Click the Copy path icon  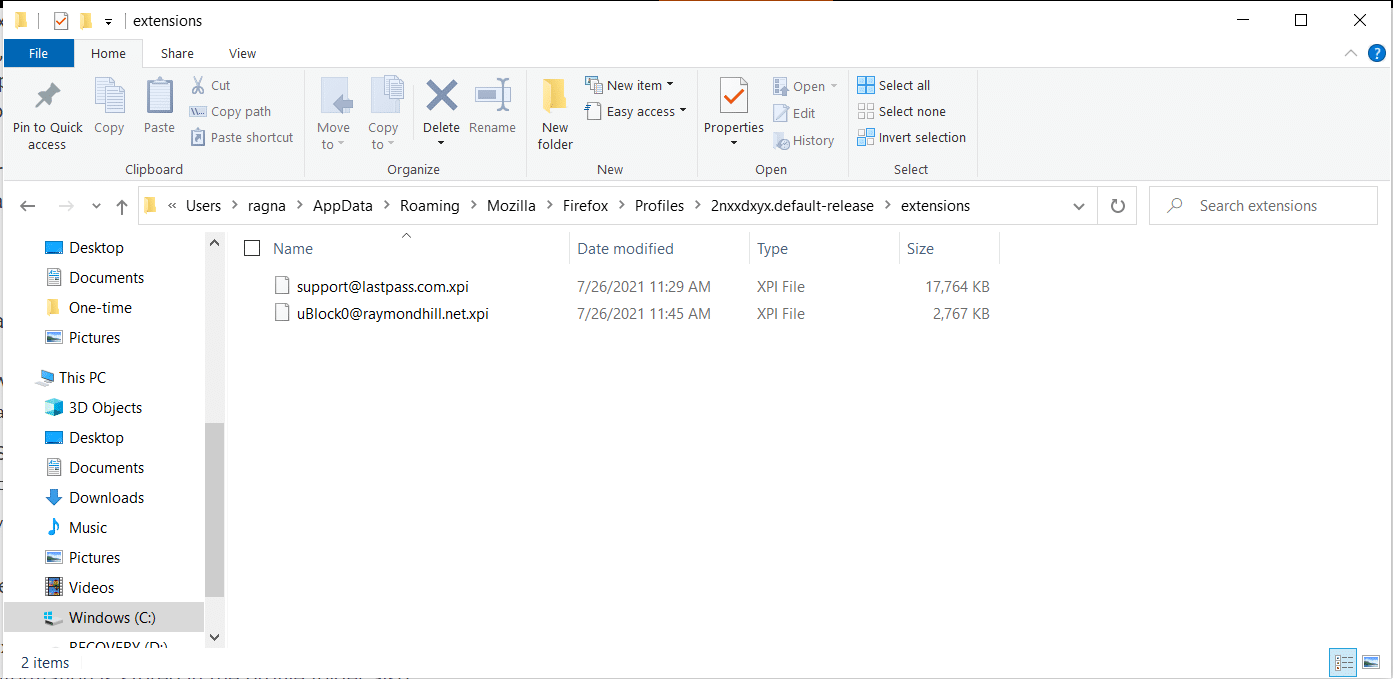(x=230, y=111)
